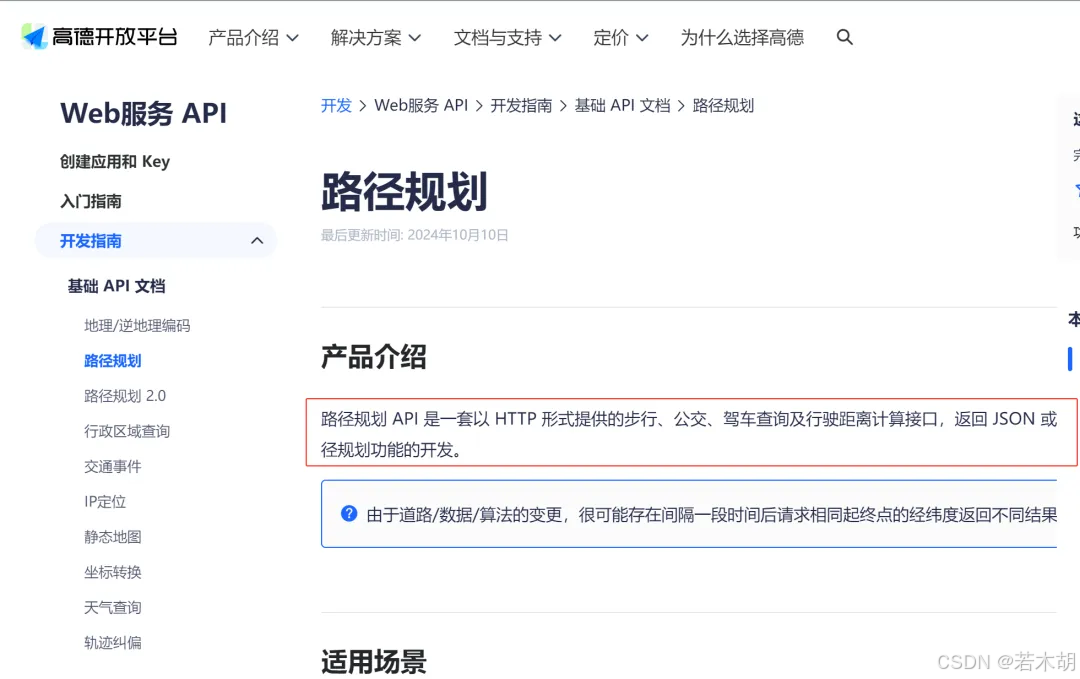
Task: Select 基础 API 文档 in the sidebar
Action: 116,286
